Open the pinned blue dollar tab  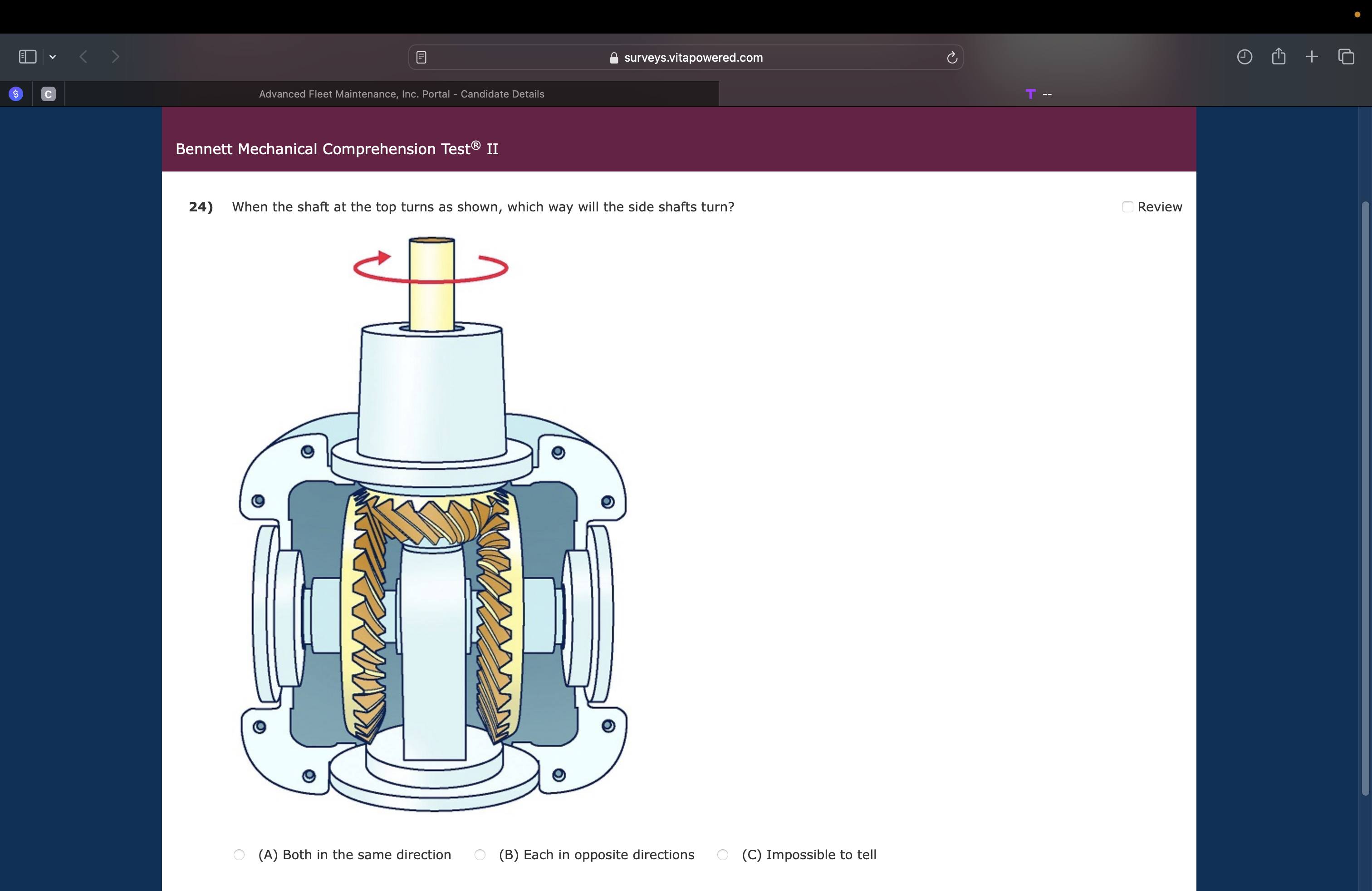tap(16, 94)
